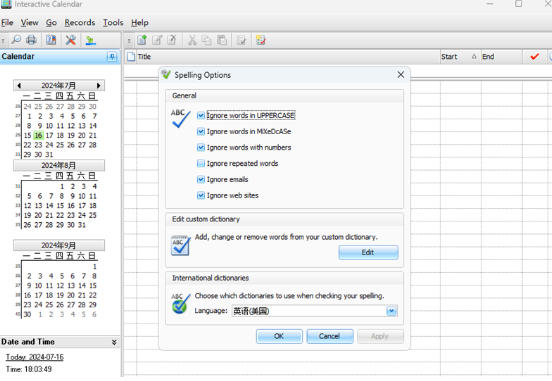Click the Interactive Calendar app icon
Screen dimensions: 552x381
[6, 4]
